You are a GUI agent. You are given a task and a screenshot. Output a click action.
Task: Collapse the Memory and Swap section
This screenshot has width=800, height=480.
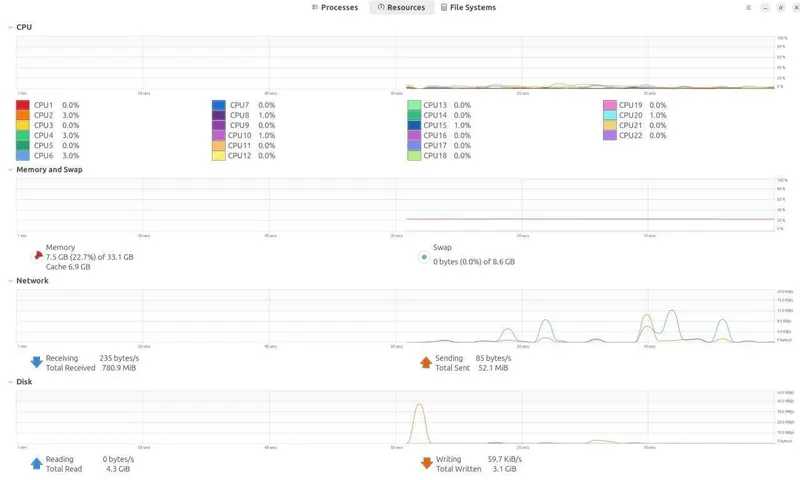10,170
